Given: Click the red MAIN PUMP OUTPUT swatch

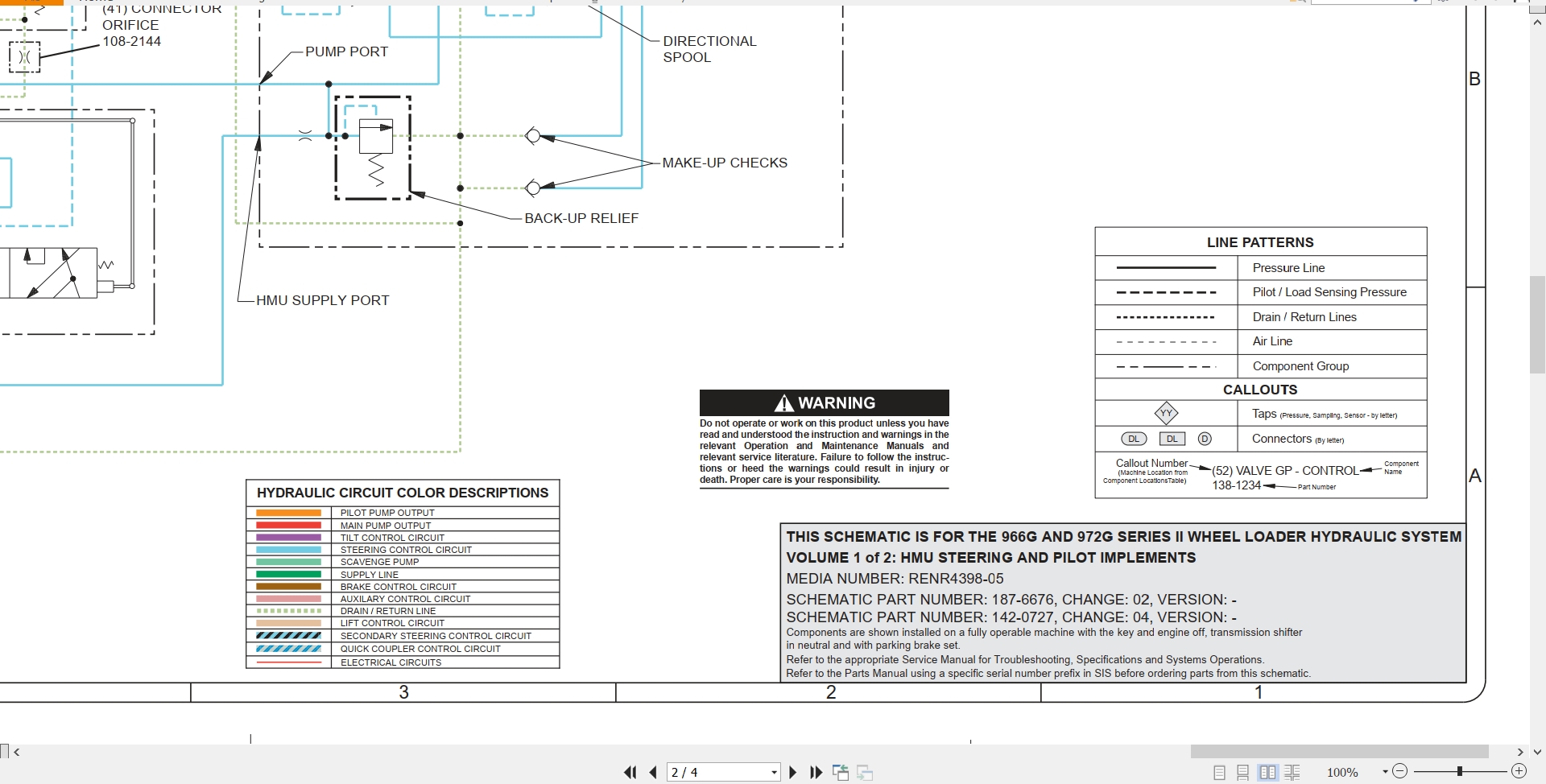Looking at the screenshot, I should click(x=288, y=525).
